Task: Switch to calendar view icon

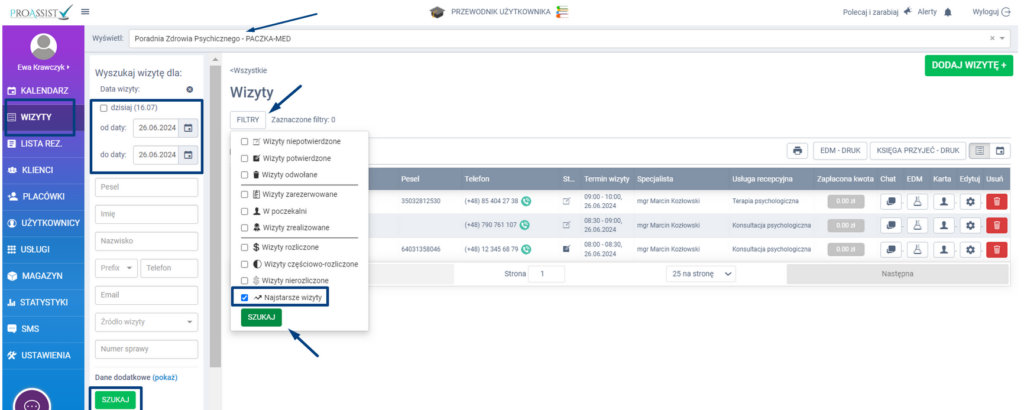Action: click(998, 151)
